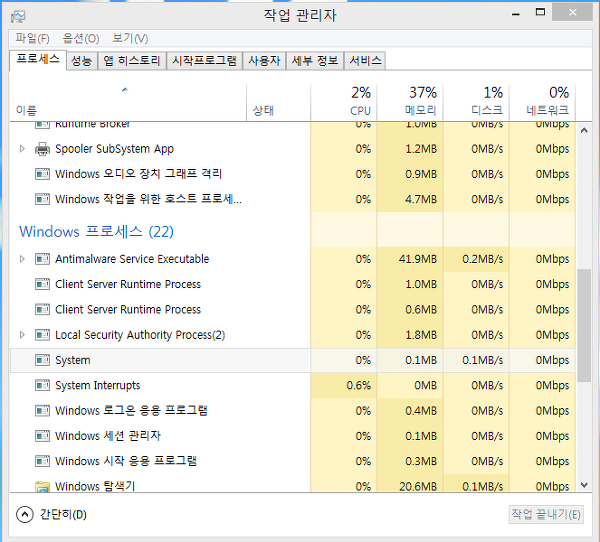Click the 1.8MB memory value

point(421,335)
